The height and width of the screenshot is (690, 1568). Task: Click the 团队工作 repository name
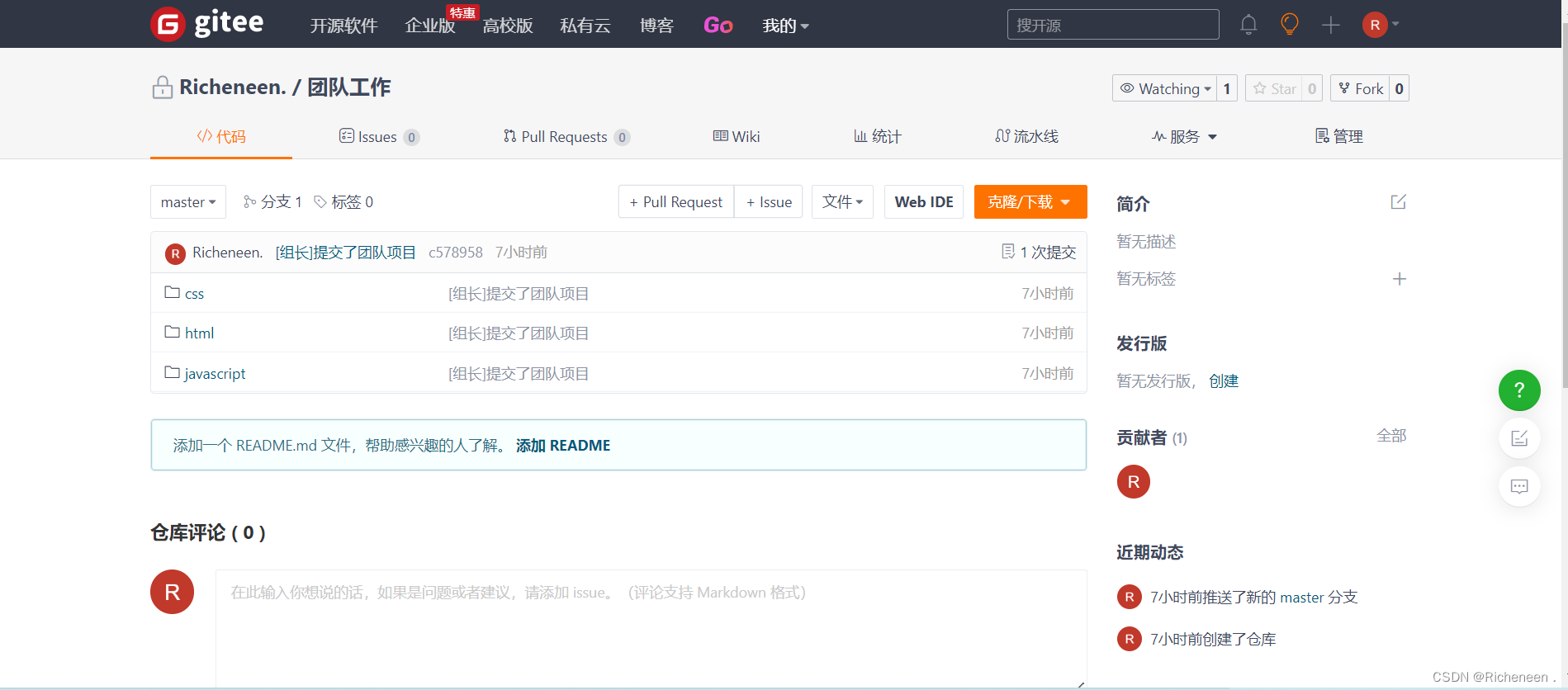(349, 87)
